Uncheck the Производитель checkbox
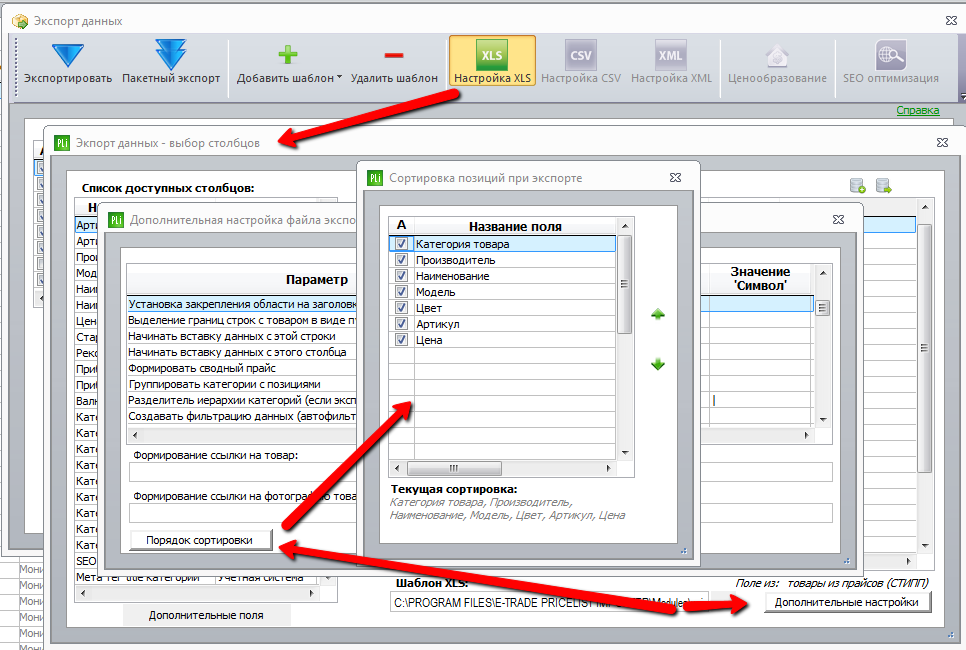This screenshot has height=650, width=966. (401, 260)
